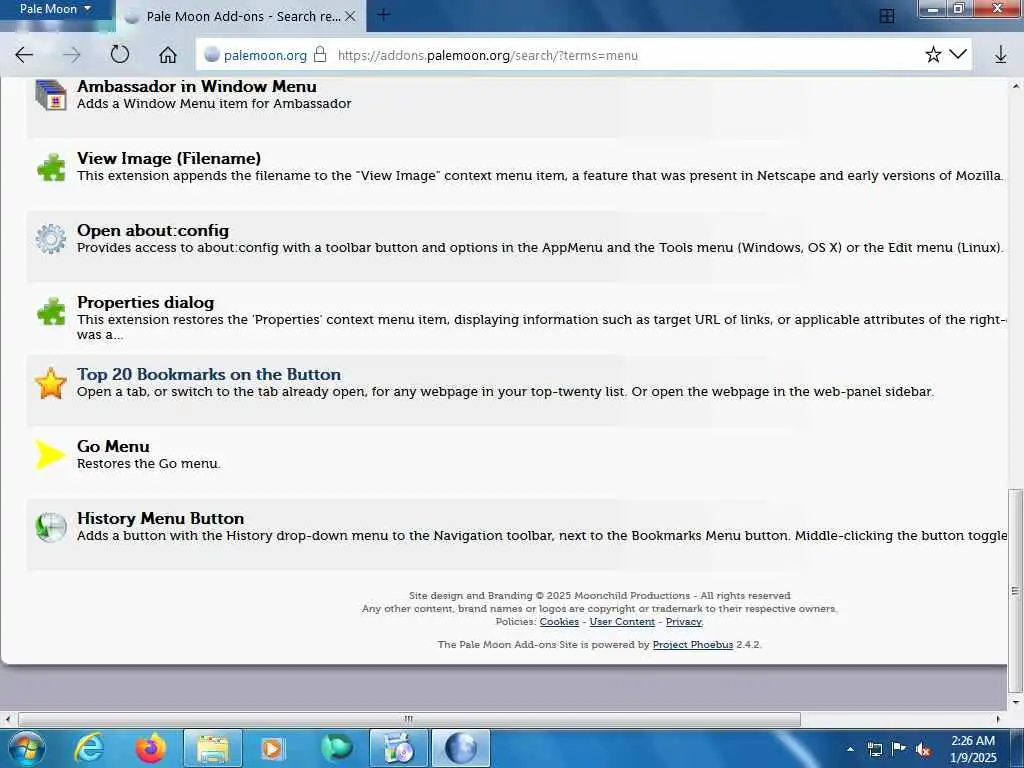The image size is (1024, 768).
Task: Click the green bird taskbar icon
Action: [x=336, y=748]
